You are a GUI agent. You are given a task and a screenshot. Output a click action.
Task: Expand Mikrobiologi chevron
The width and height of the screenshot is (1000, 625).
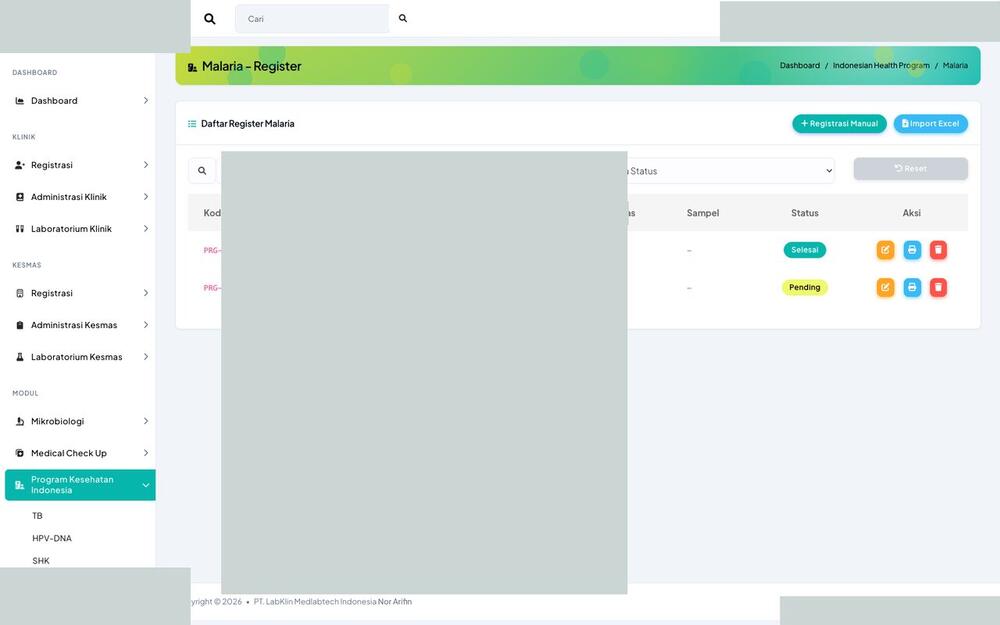146,422
